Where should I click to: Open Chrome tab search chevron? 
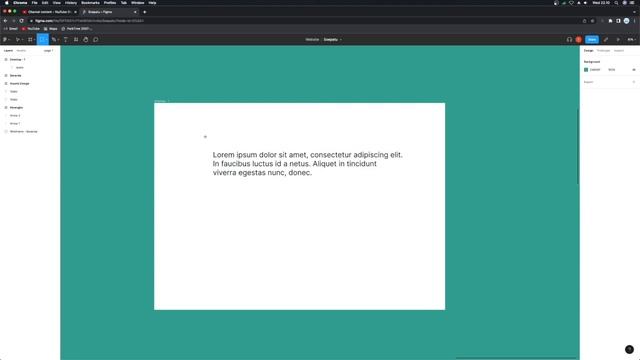[634, 12]
